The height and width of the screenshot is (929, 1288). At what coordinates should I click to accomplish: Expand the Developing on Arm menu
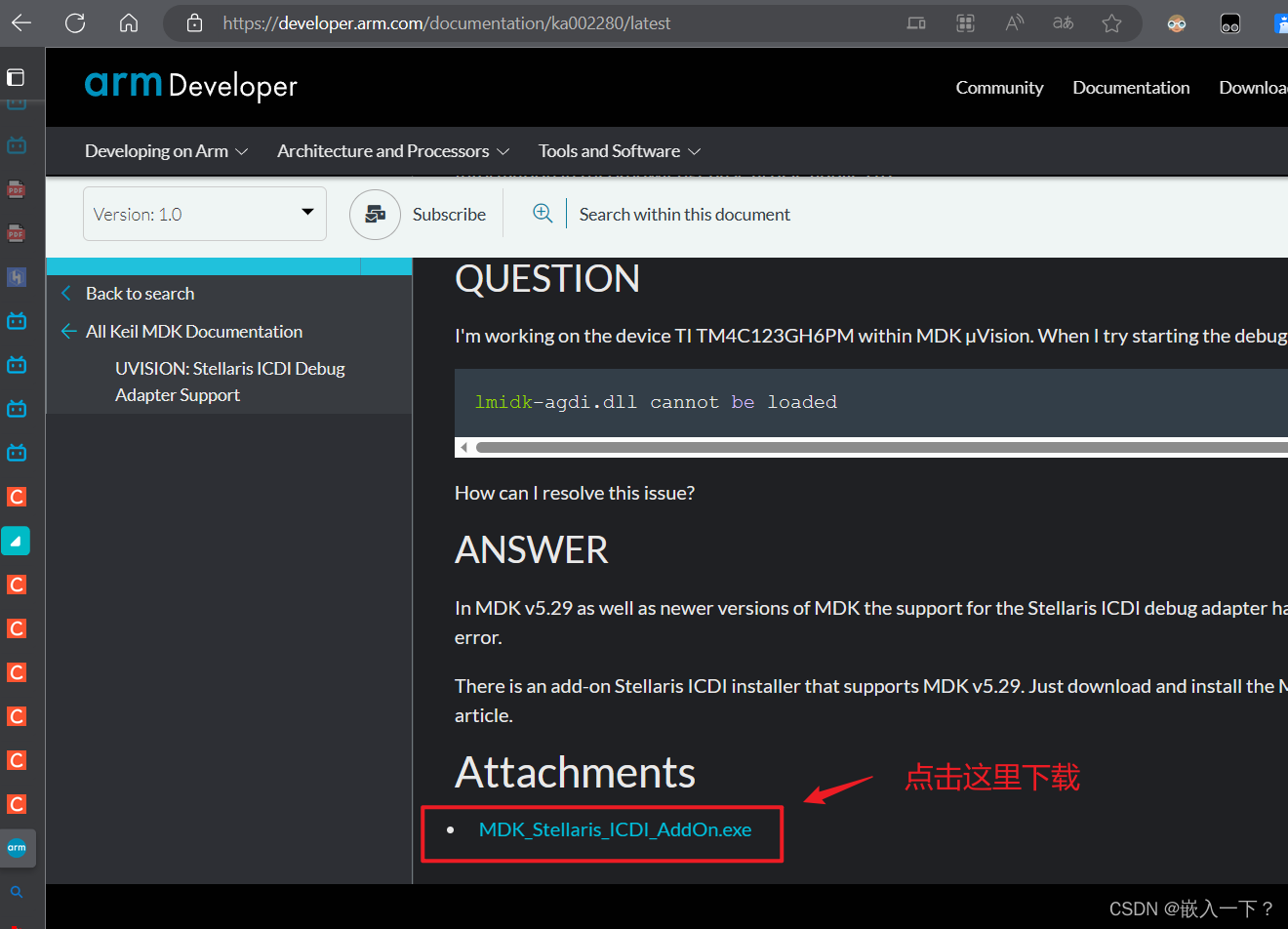tap(166, 150)
